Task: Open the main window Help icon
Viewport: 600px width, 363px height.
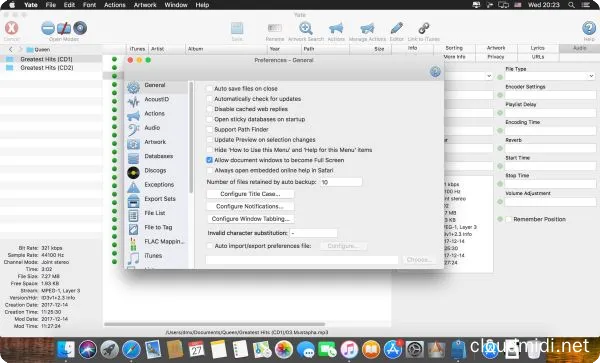Action: (x=589, y=28)
